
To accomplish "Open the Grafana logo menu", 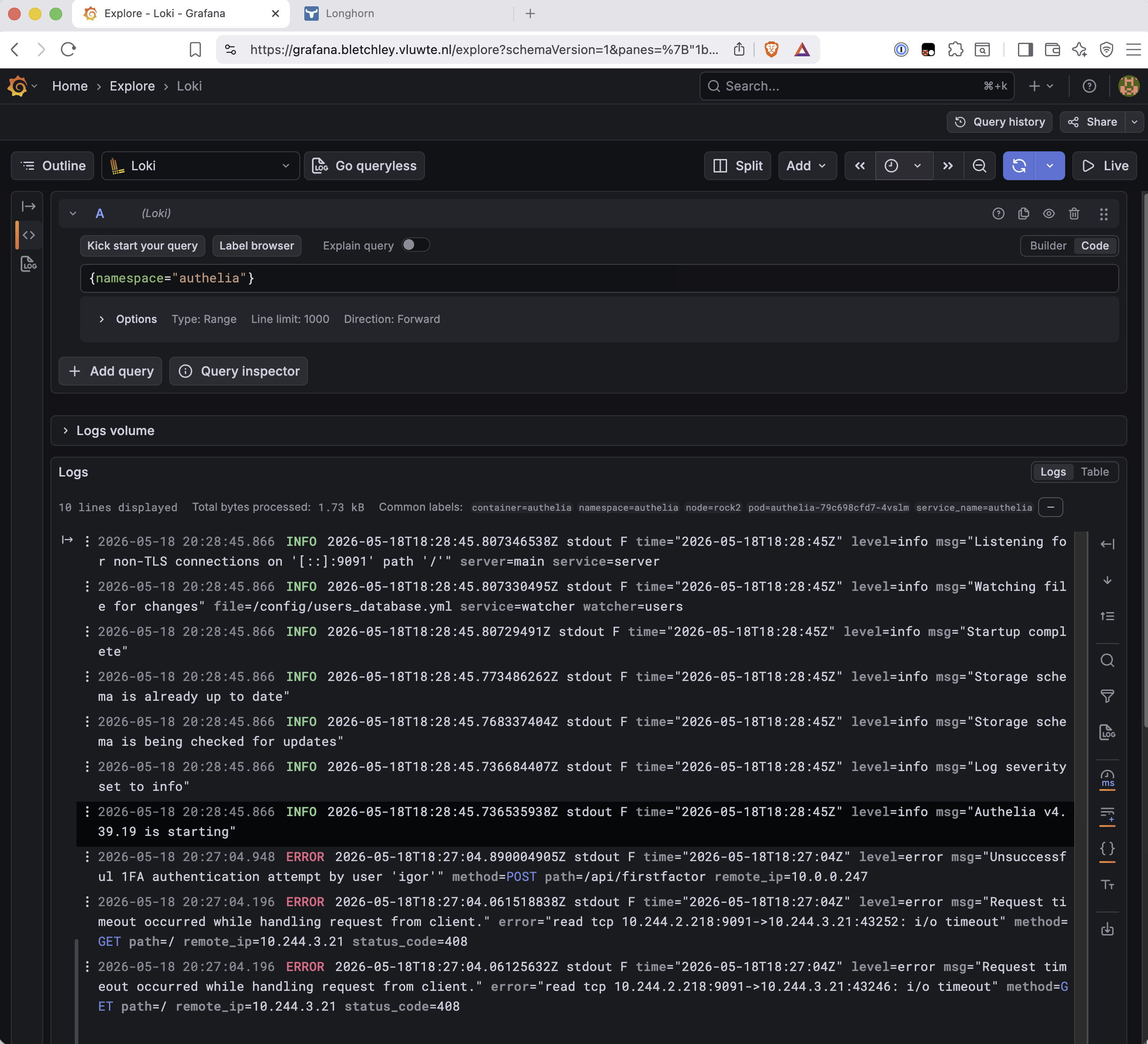I will [x=22, y=86].
